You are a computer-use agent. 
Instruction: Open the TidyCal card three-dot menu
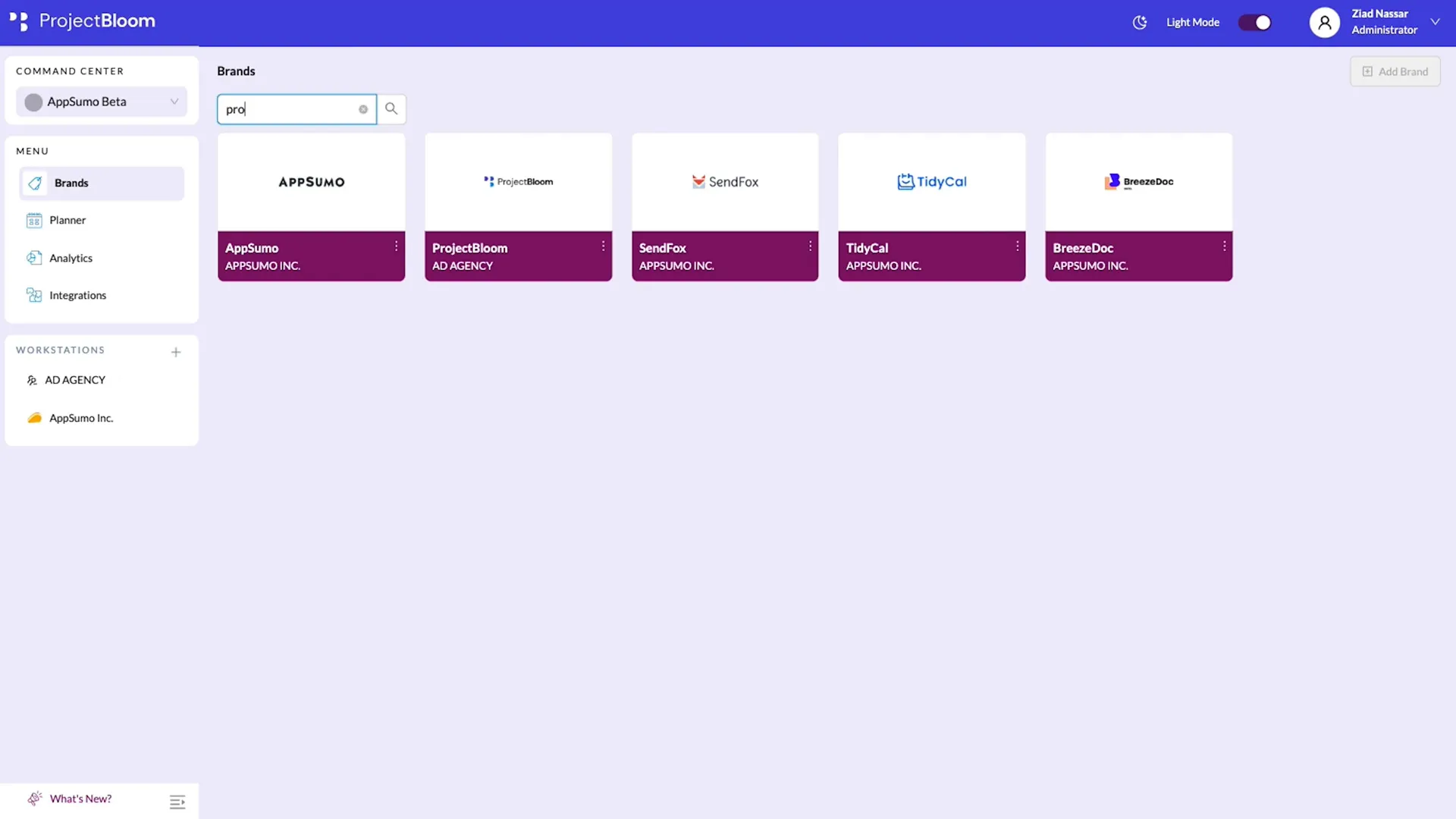click(1017, 246)
